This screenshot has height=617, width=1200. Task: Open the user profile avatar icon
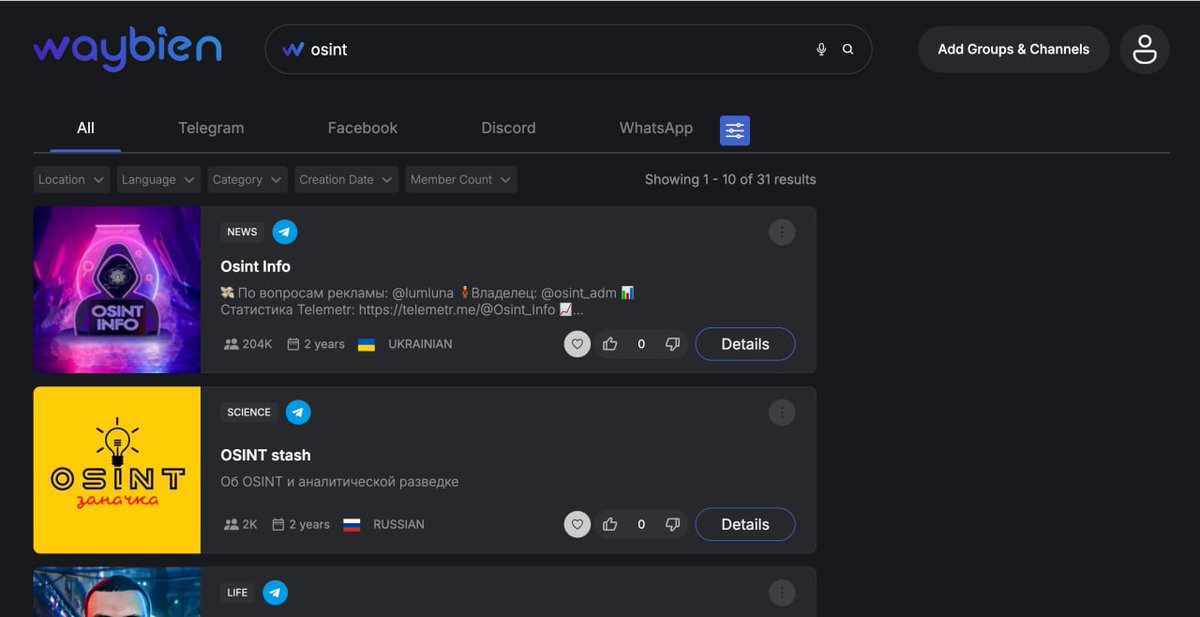(1144, 49)
